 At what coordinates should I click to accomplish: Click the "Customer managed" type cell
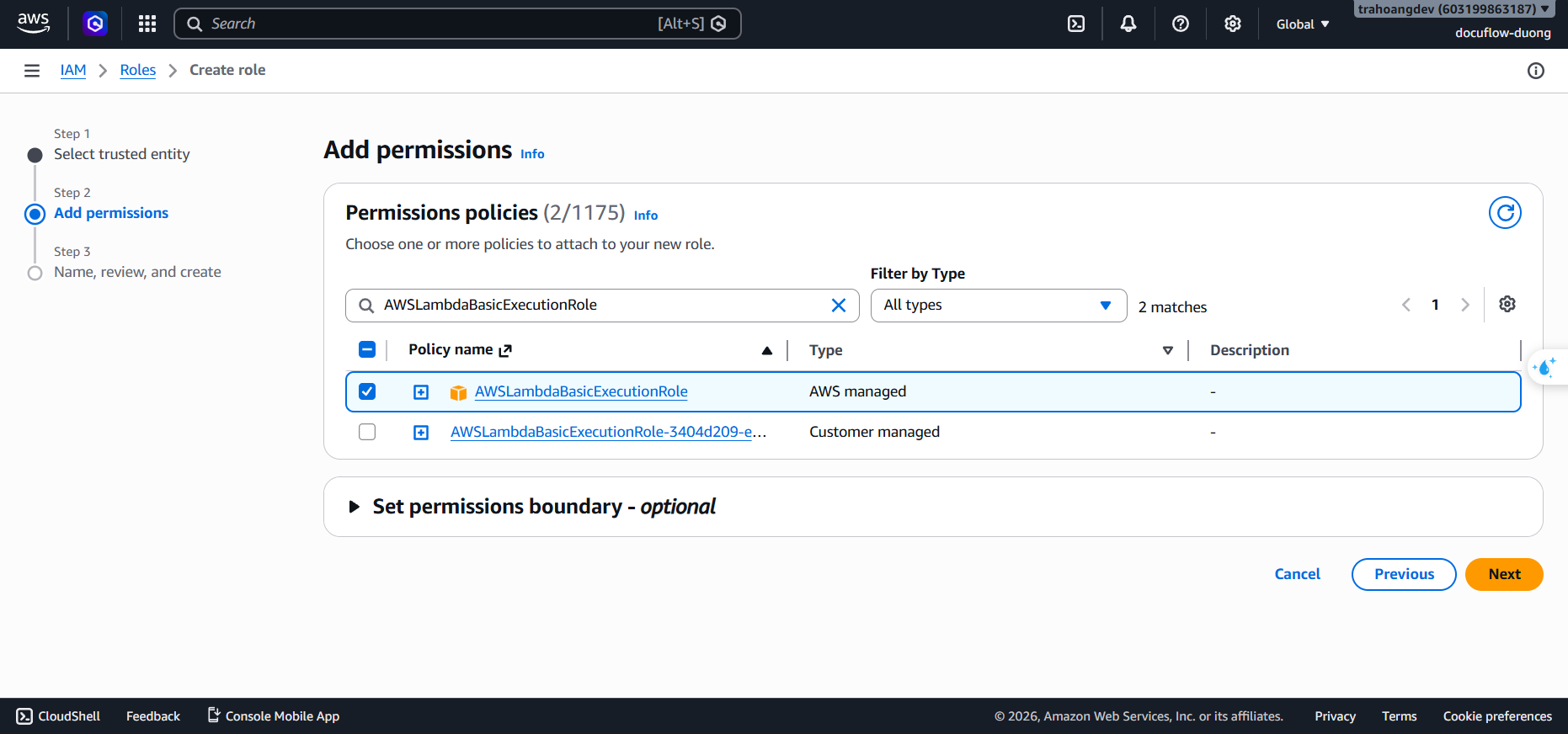pyautogui.click(x=874, y=432)
